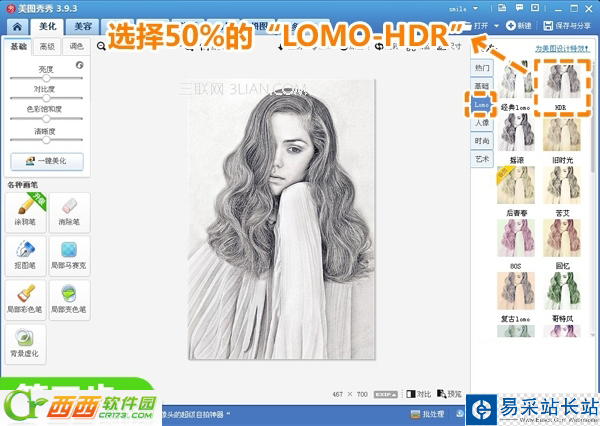This screenshot has width=600, height=426.
Task: Adjust the 清晰度 slider handle
Action: 46,140
